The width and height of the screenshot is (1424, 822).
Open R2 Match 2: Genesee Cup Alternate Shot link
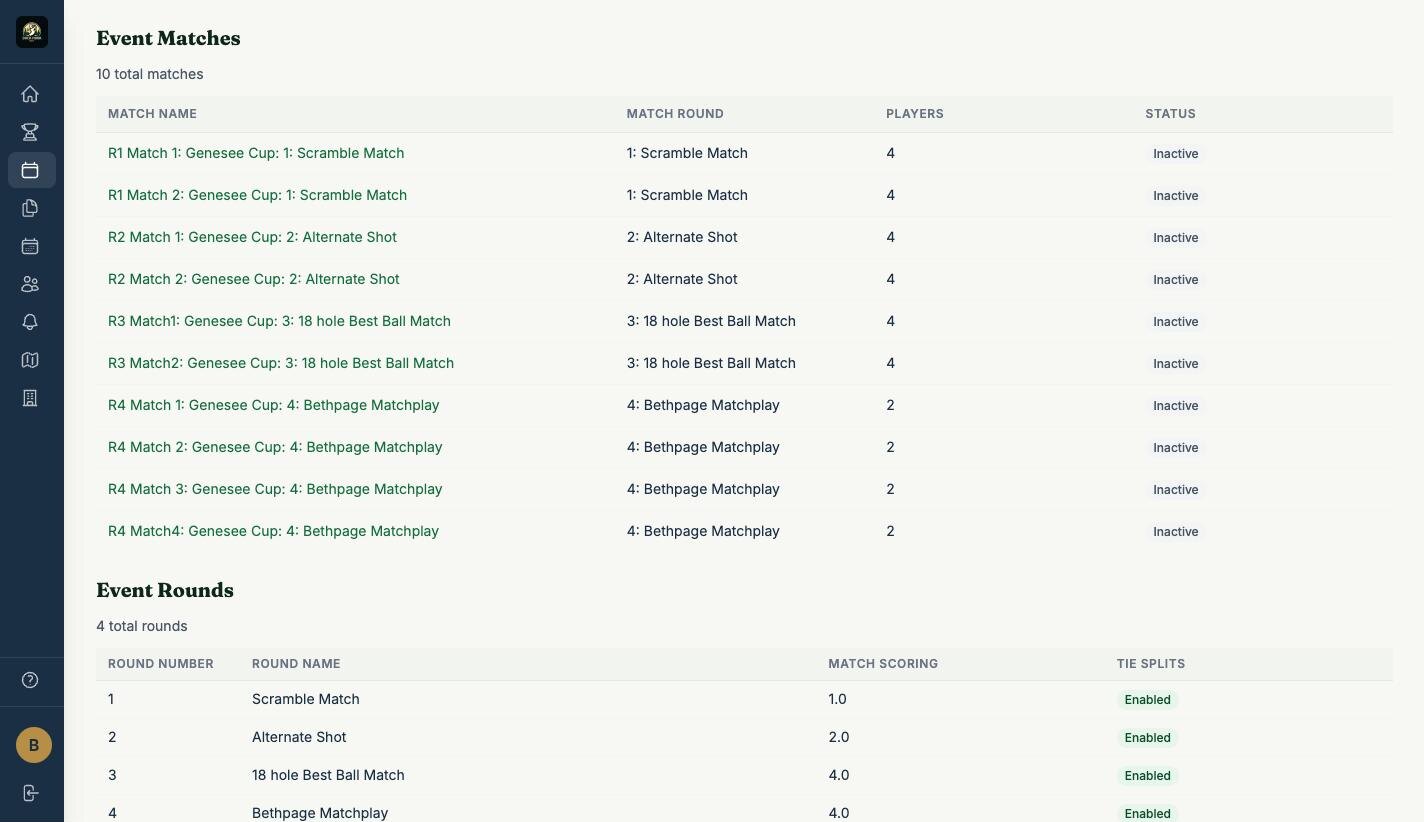point(254,279)
